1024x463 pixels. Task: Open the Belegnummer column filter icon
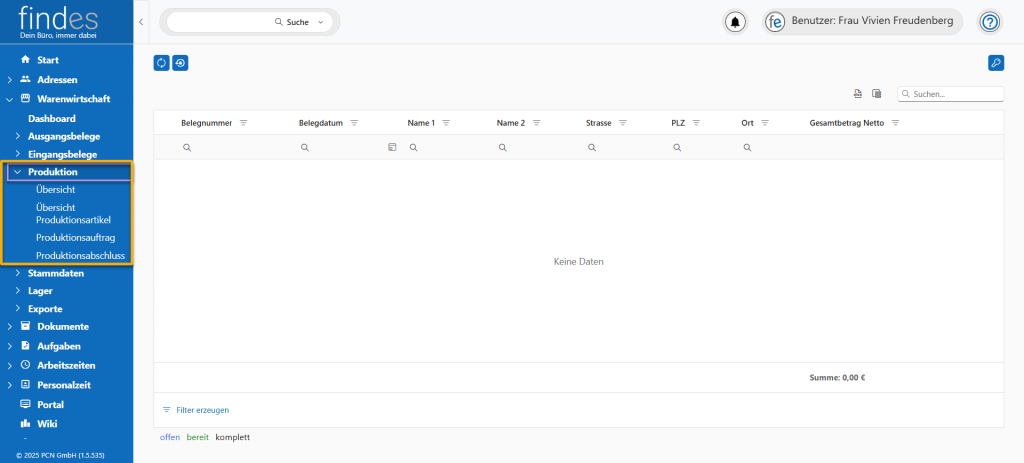coord(243,123)
